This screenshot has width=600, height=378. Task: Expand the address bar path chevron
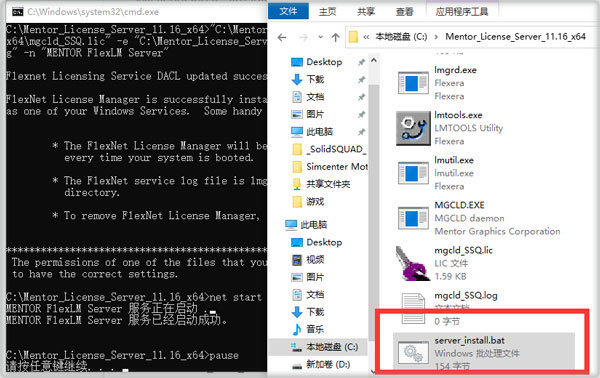(366, 37)
